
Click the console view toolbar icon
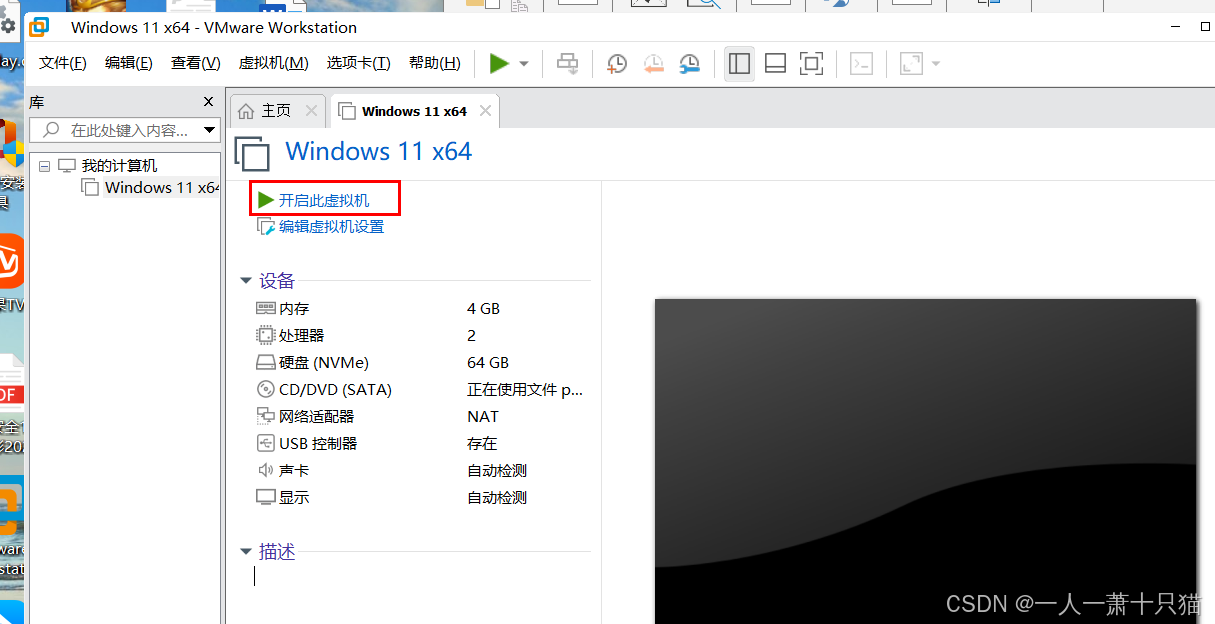click(x=861, y=64)
